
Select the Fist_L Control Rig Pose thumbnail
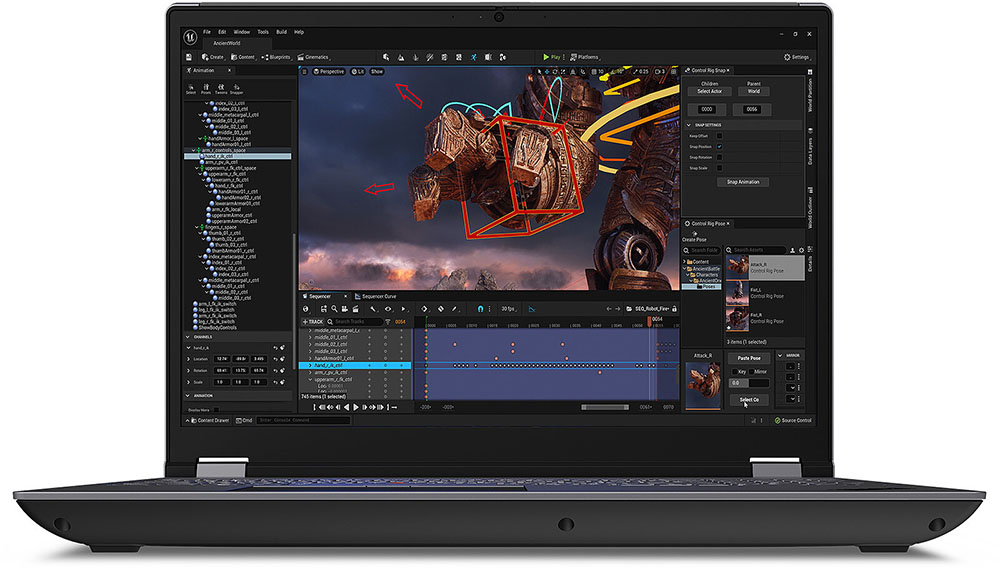tap(737, 293)
